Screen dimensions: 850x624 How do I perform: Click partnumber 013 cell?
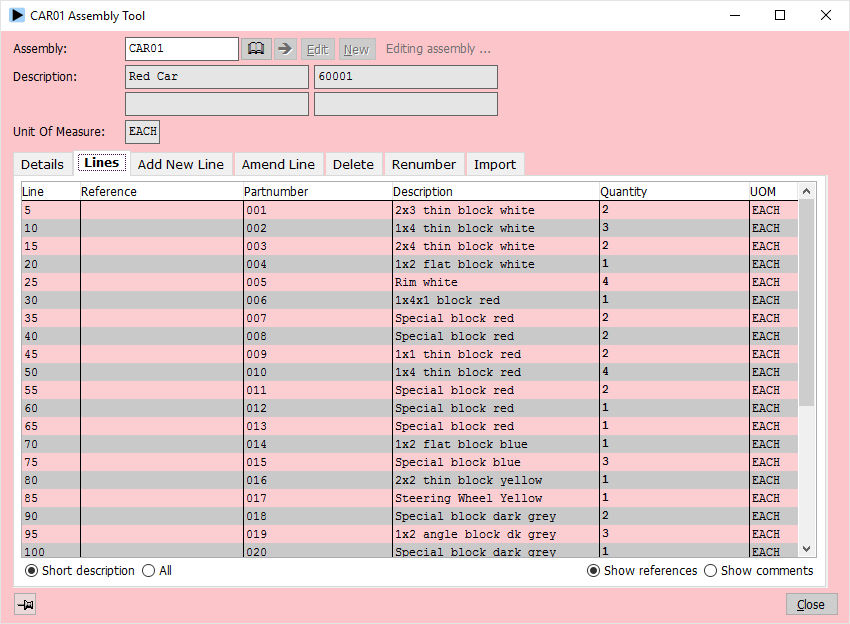coord(318,426)
